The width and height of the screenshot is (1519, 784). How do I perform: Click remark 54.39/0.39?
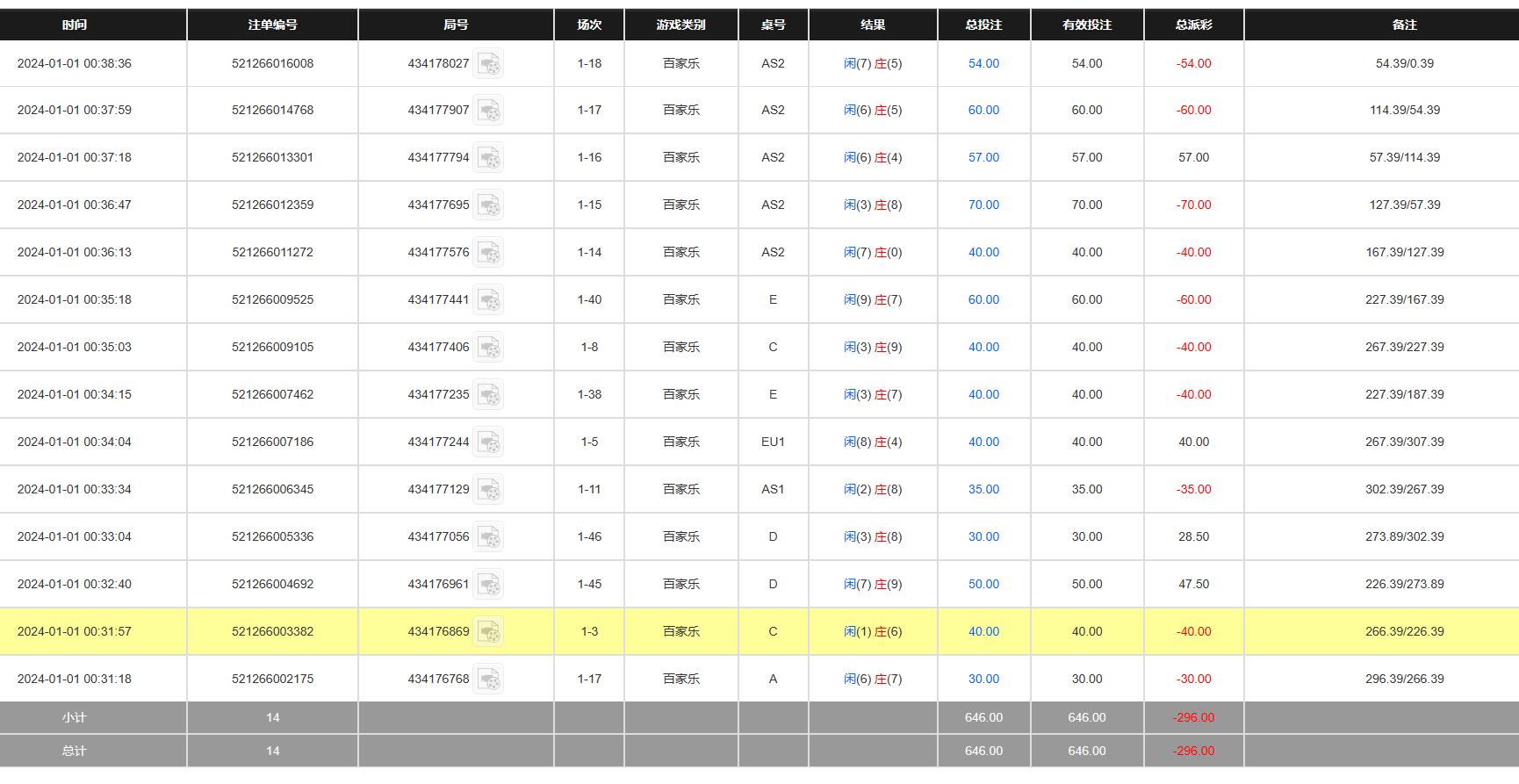click(x=1405, y=63)
